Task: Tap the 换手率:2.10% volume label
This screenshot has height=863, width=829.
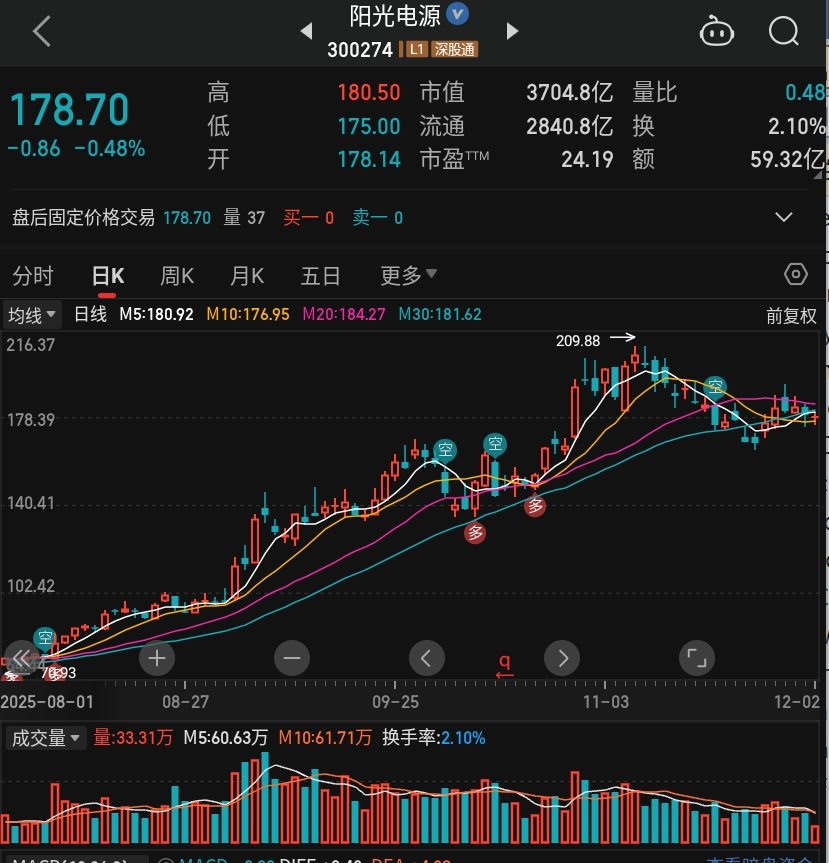Action: 434,738
